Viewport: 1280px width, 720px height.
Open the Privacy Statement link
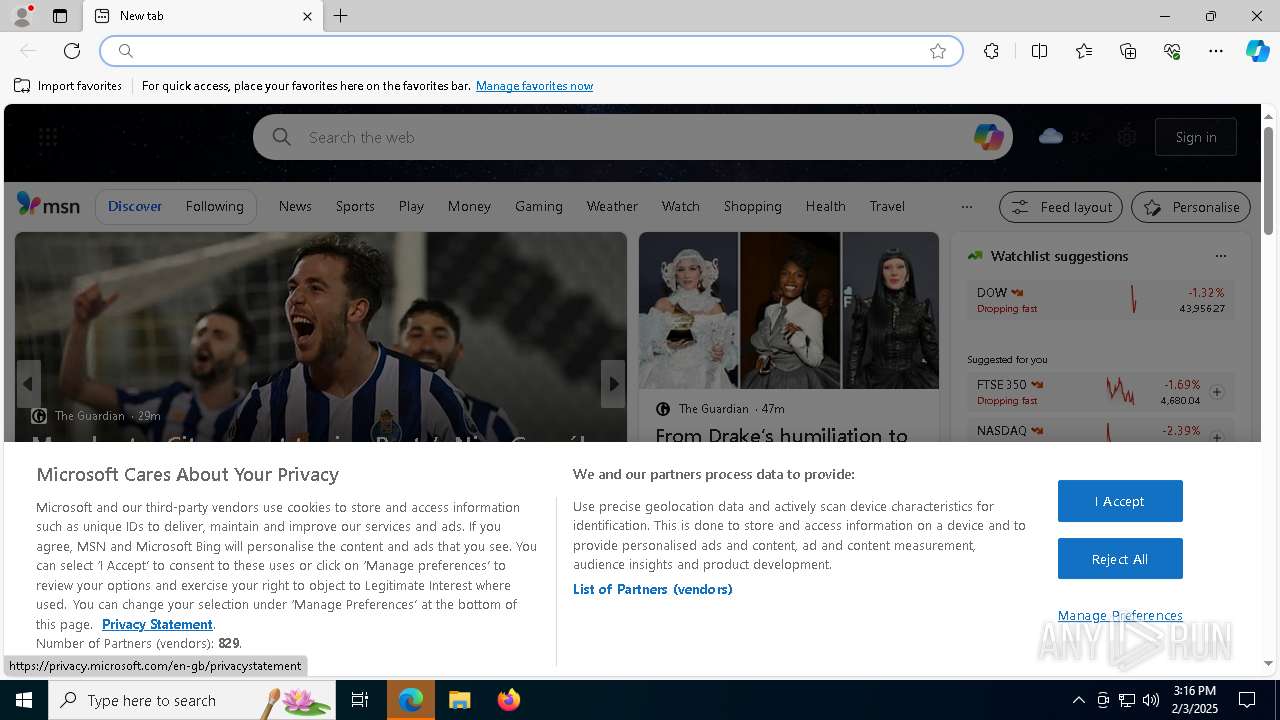pyautogui.click(x=157, y=624)
